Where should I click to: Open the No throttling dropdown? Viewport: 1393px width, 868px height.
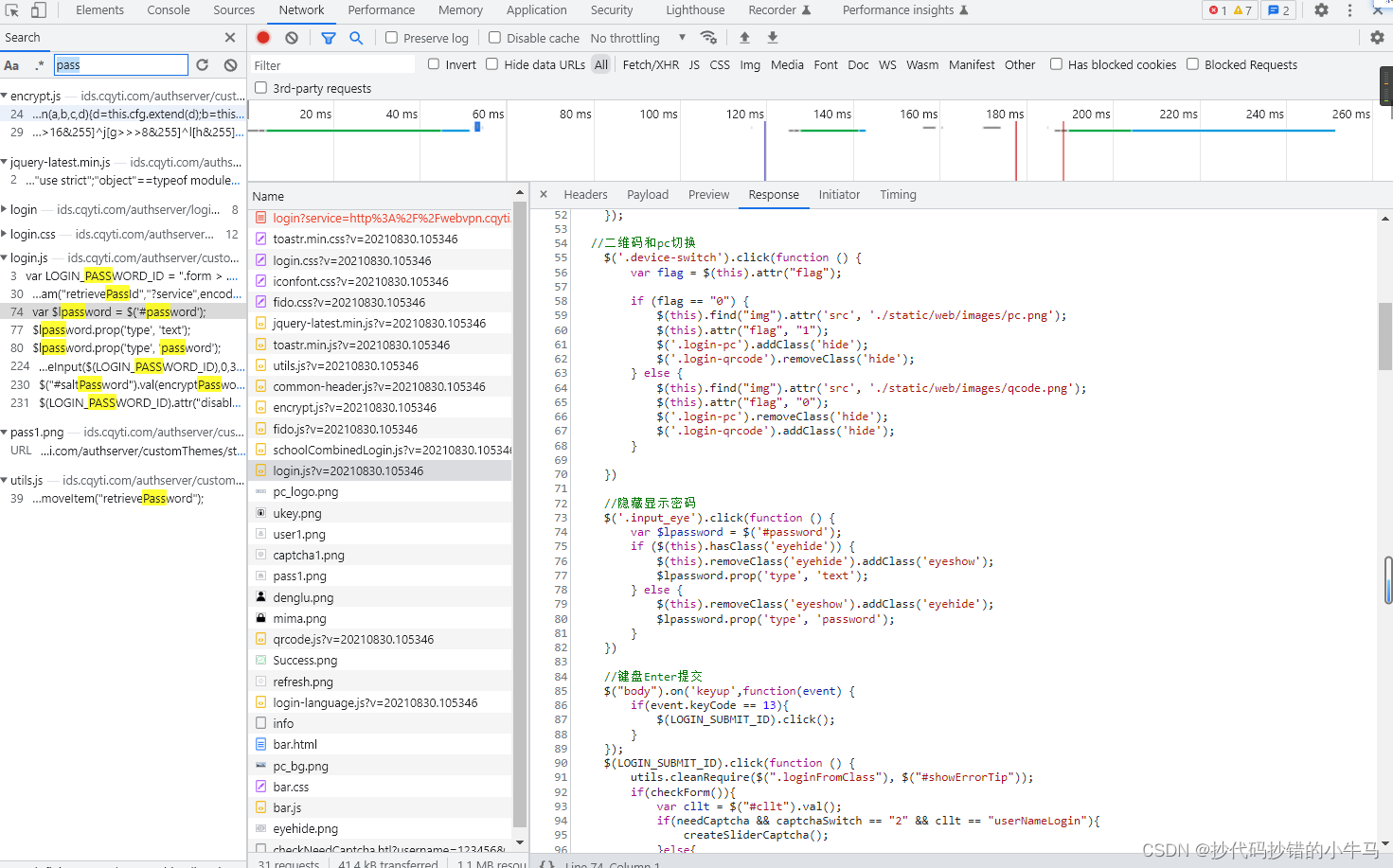638,38
